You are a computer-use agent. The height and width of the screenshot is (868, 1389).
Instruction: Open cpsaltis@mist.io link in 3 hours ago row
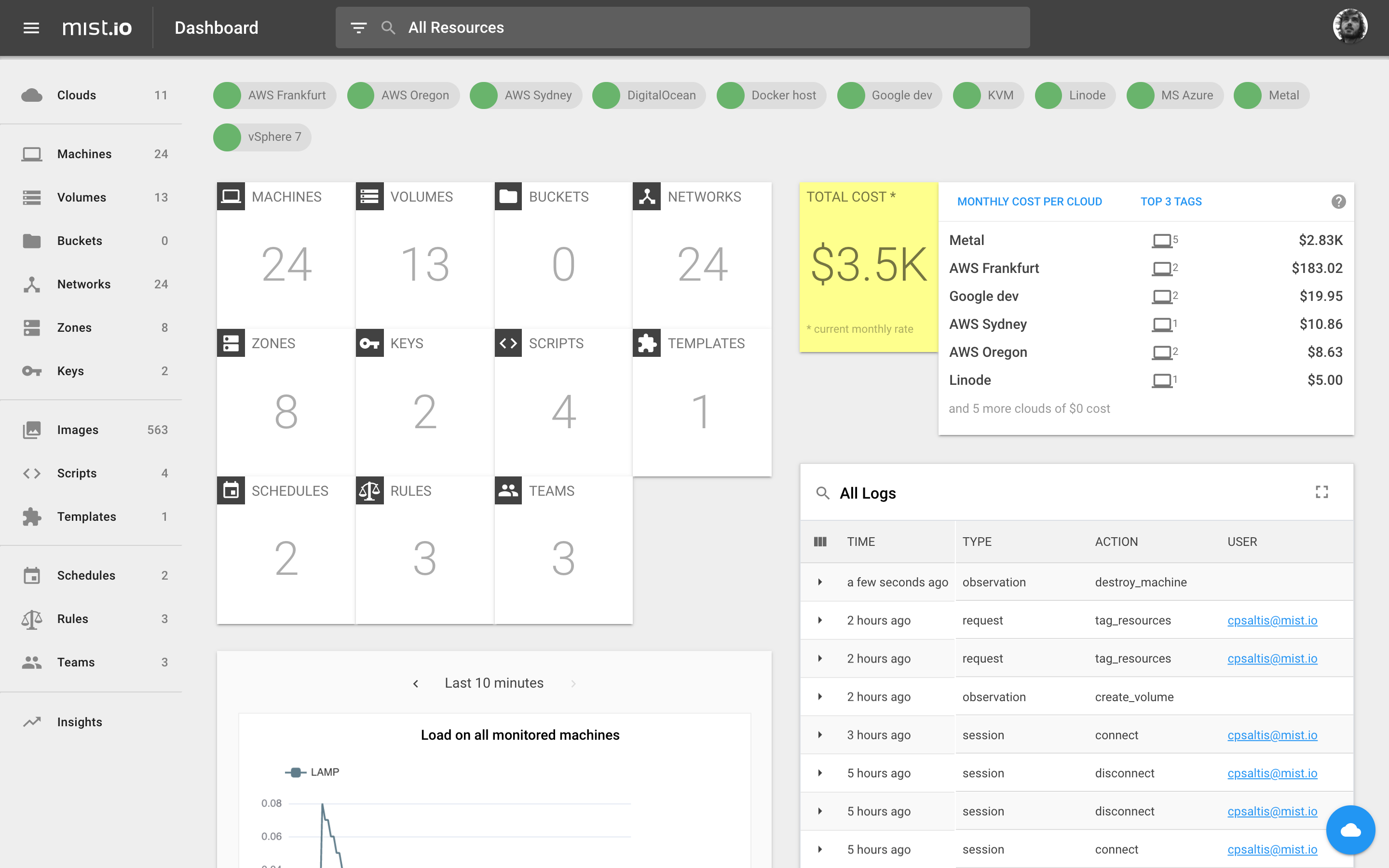pyautogui.click(x=1272, y=735)
